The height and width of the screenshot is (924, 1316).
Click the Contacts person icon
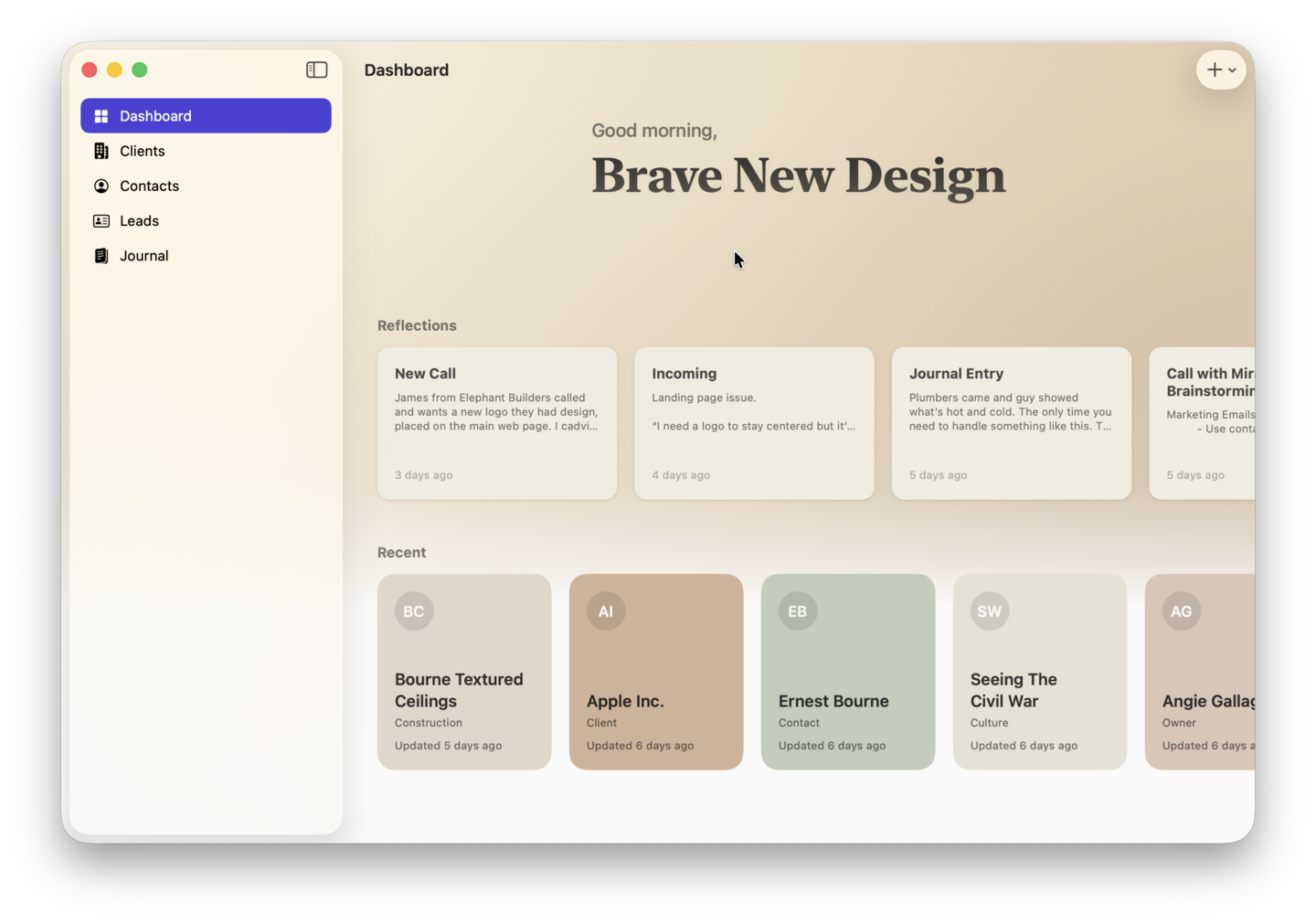pos(101,186)
